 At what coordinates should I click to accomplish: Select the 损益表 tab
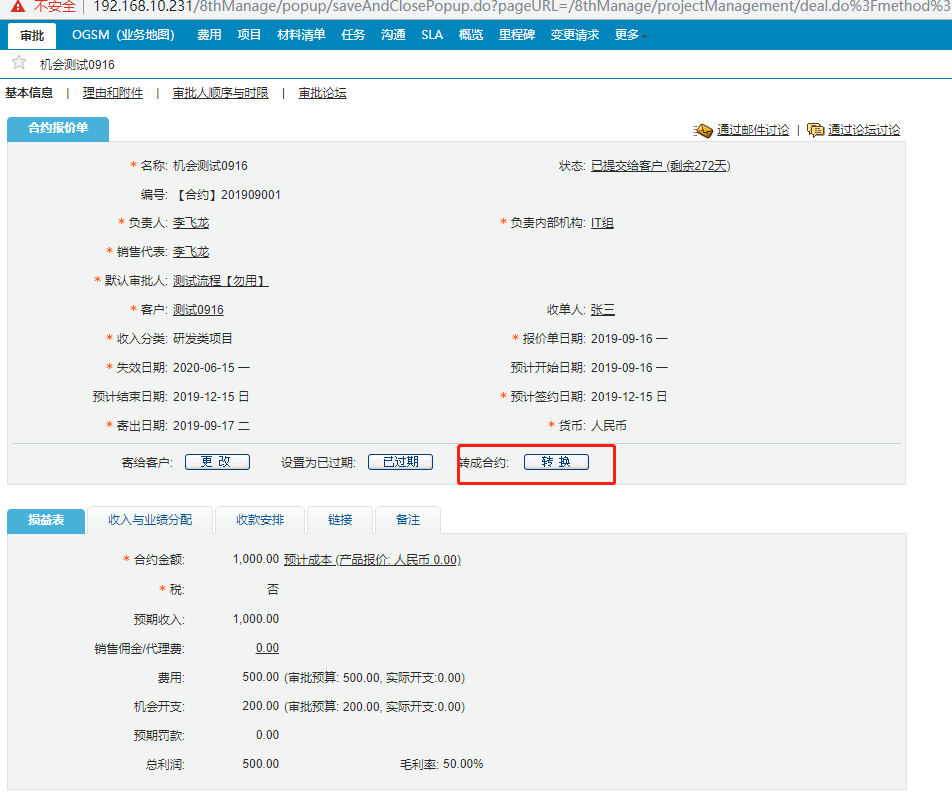(x=46, y=520)
